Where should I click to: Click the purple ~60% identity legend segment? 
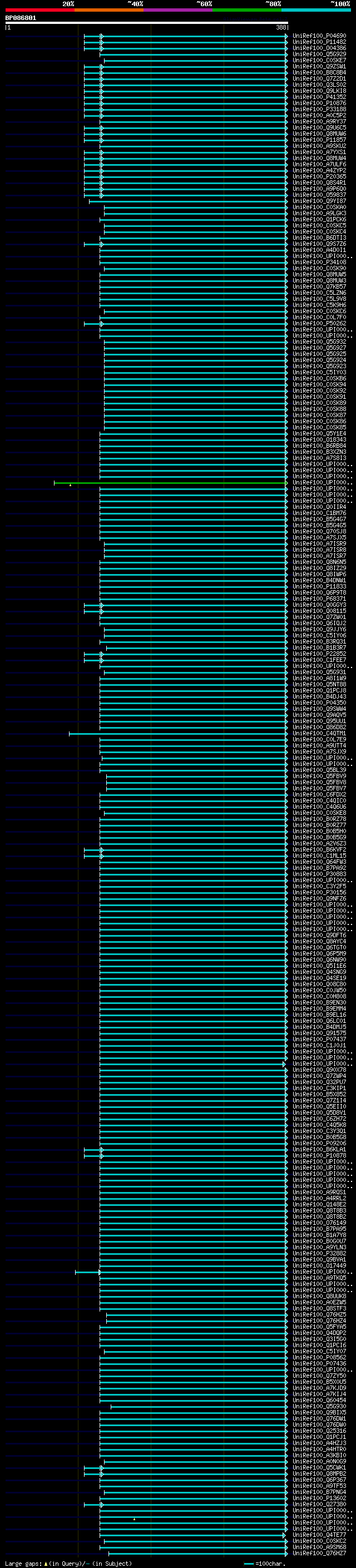[x=179, y=10]
